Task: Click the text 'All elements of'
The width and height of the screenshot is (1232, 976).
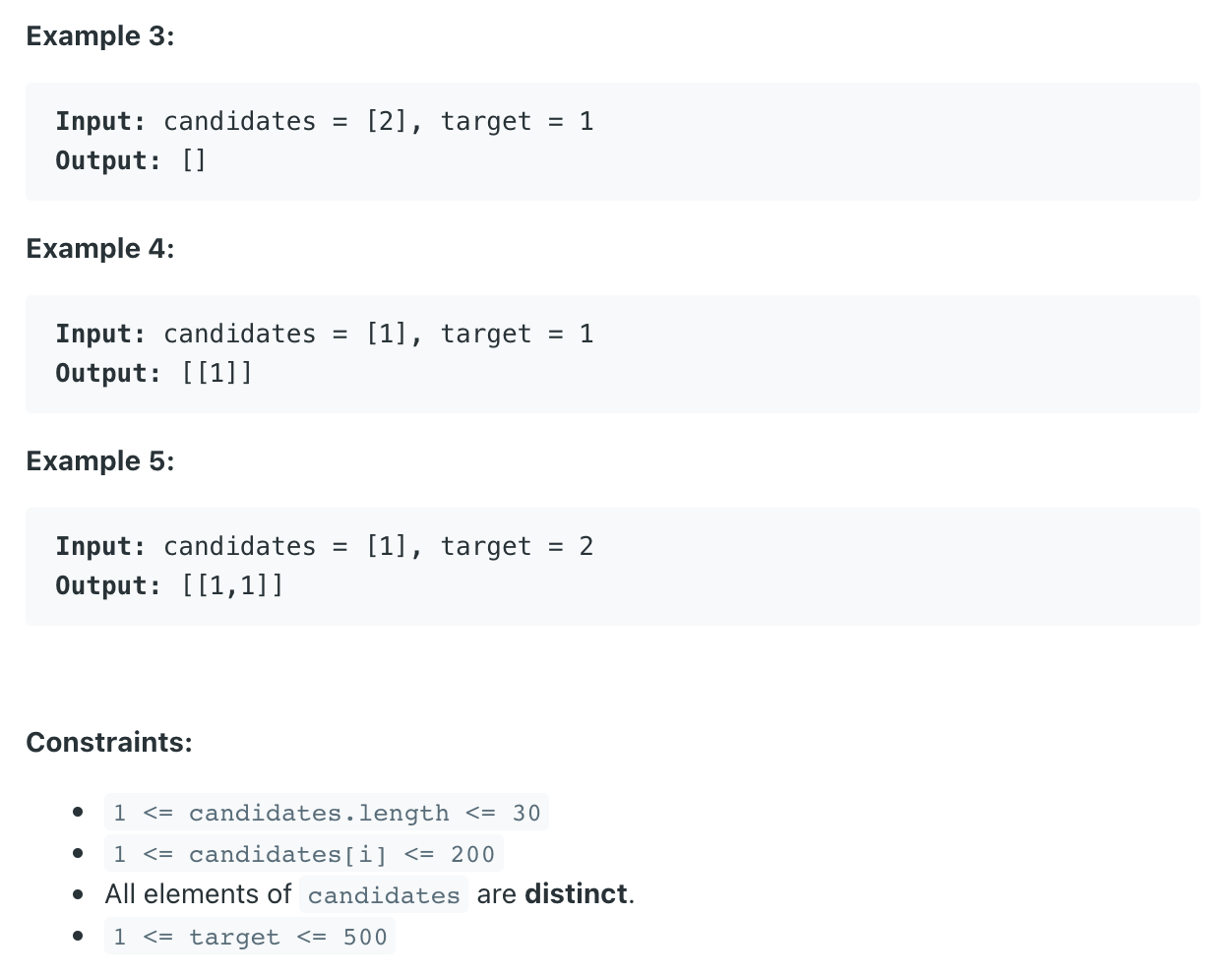Action: tap(198, 894)
